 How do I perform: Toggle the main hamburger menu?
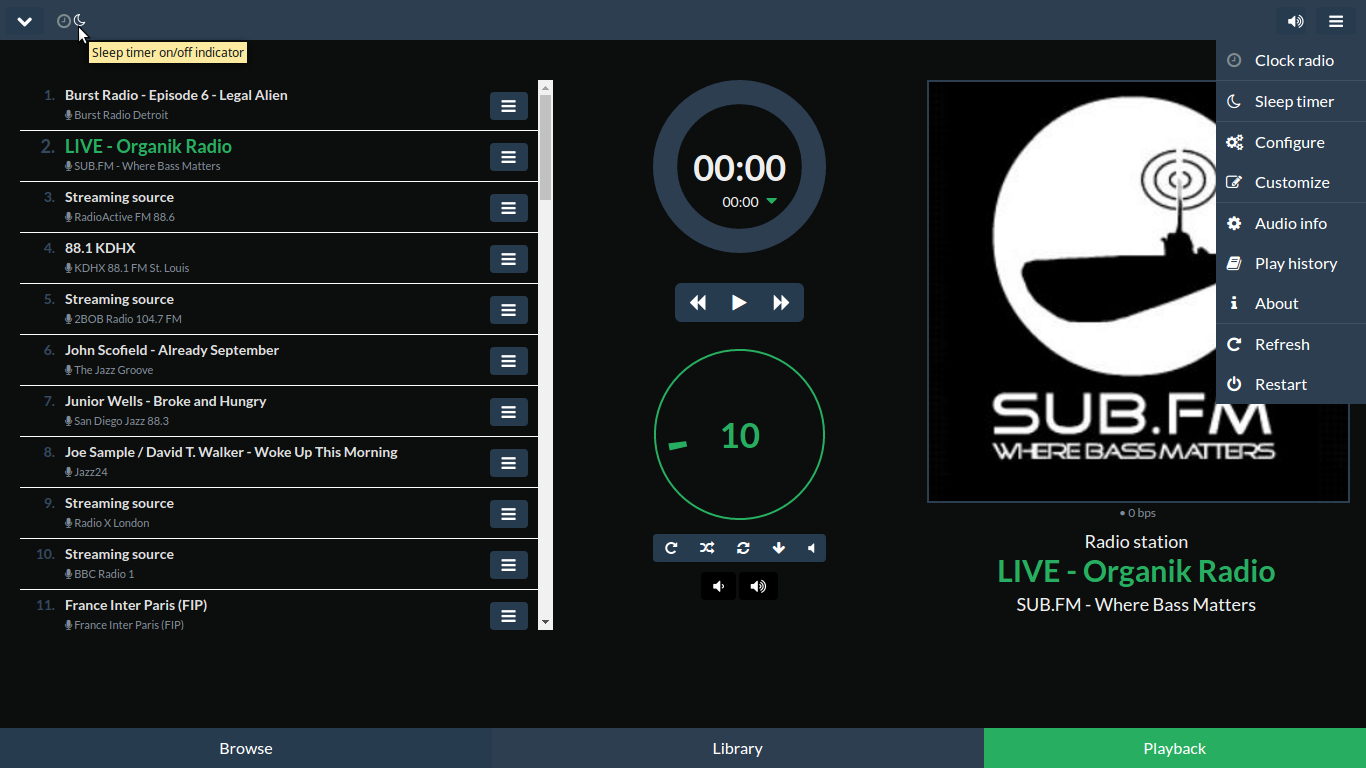(x=1336, y=21)
